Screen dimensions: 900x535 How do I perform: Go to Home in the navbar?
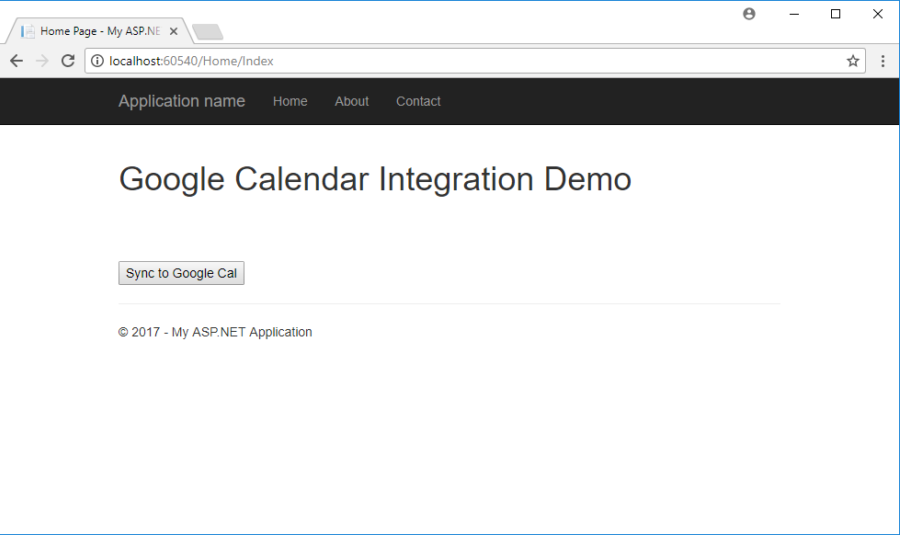click(x=290, y=102)
